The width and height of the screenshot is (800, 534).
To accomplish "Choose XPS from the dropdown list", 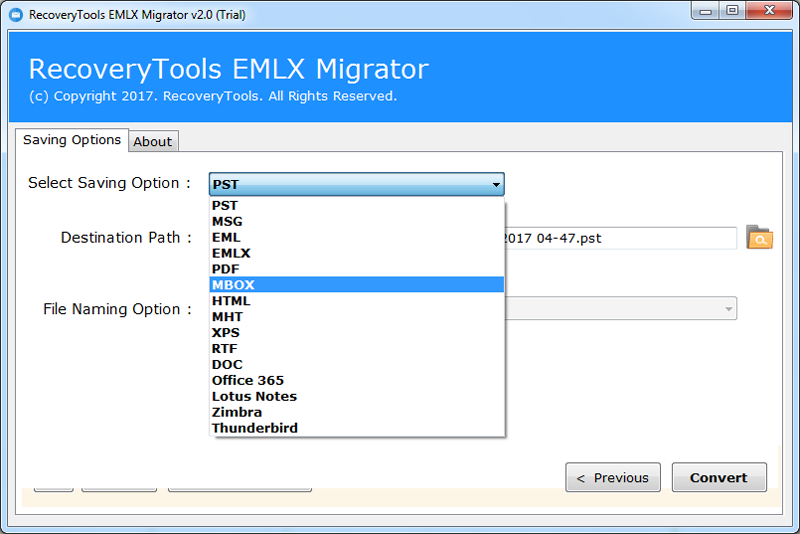I will click(x=357, y=333).
